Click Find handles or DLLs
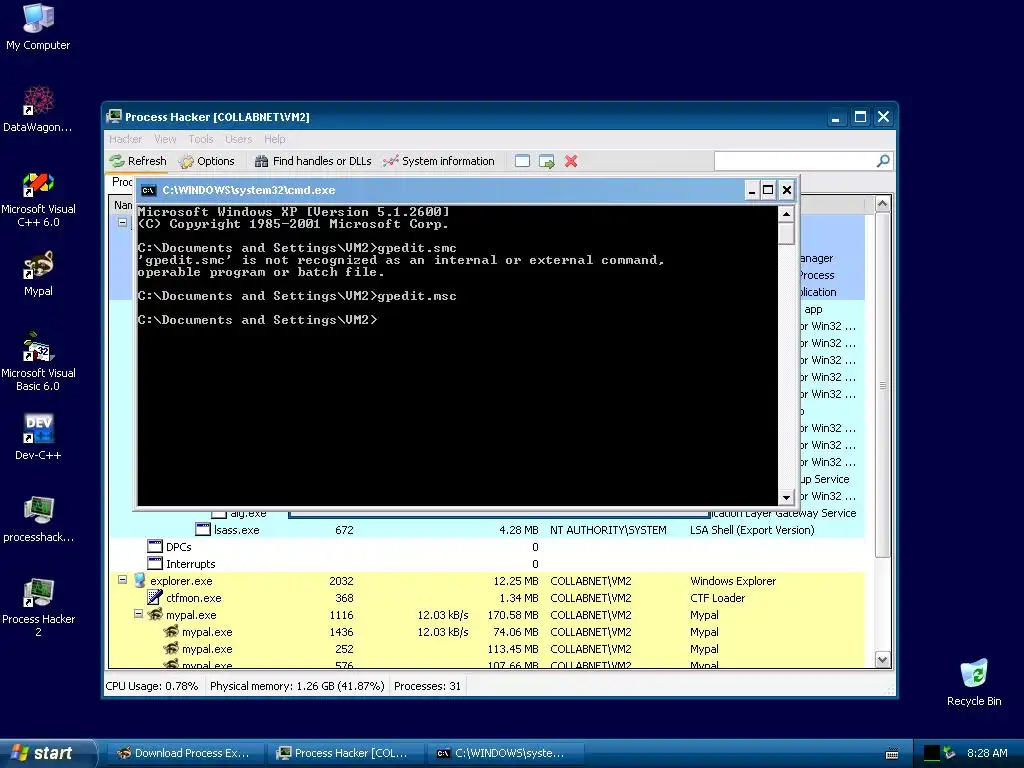Viewport: 1024px width, 768px height. pos(313,161)
